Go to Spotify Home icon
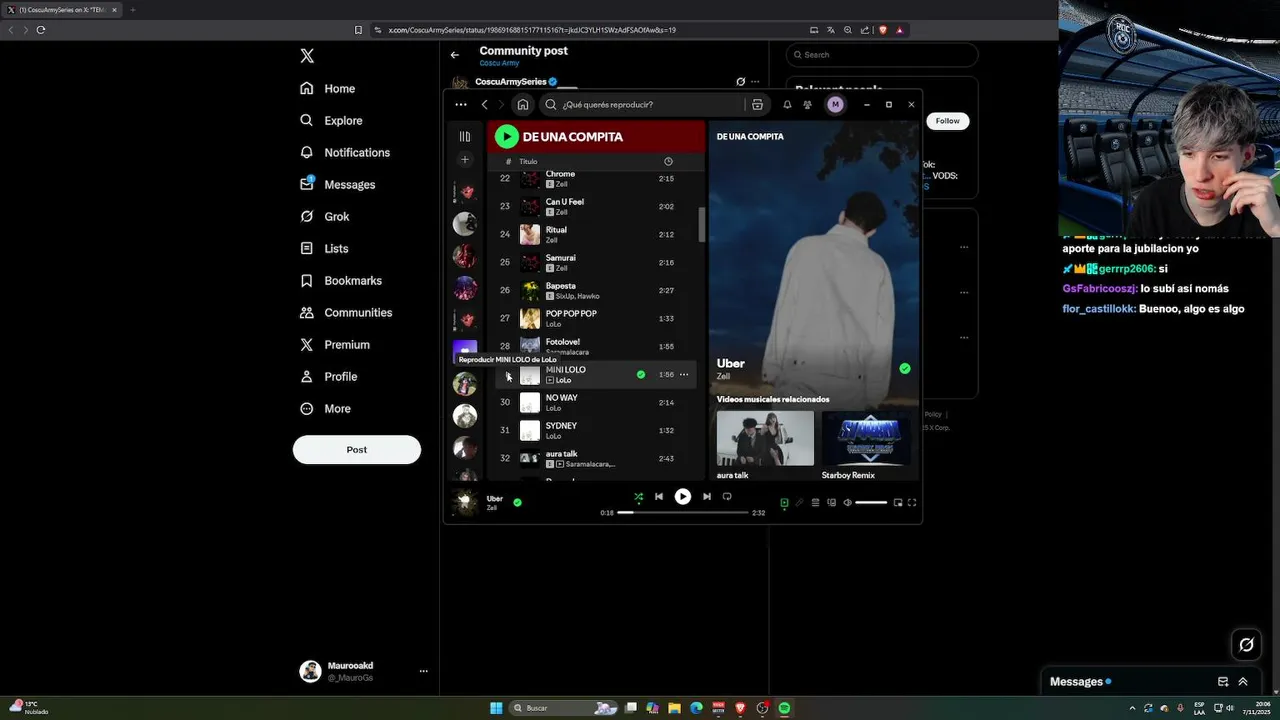Screen dimensions: 1280x720 522,104
